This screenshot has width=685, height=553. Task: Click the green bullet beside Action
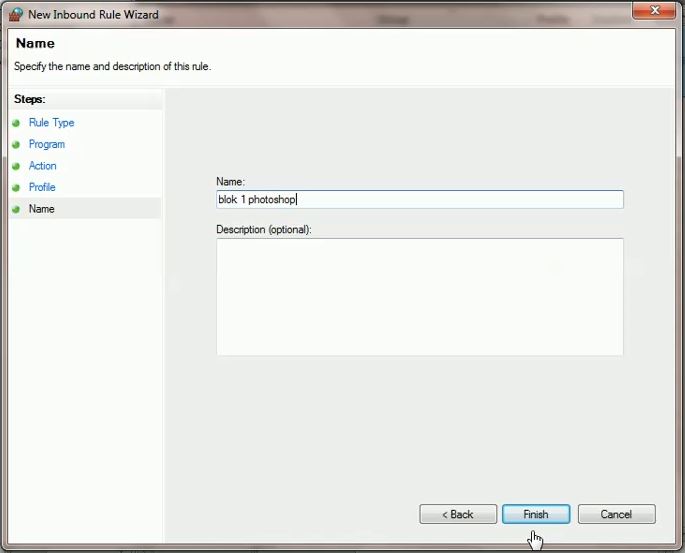[16, 166]
